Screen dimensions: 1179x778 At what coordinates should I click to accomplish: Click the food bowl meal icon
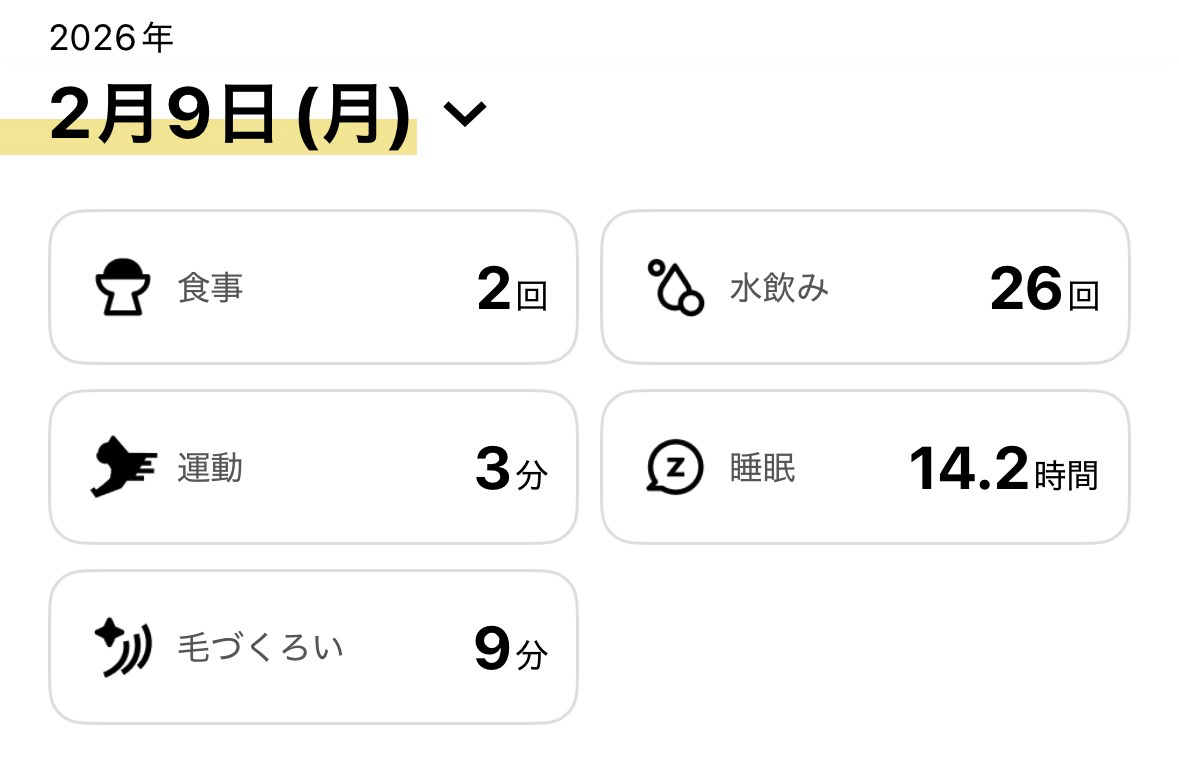coord(123,288)
